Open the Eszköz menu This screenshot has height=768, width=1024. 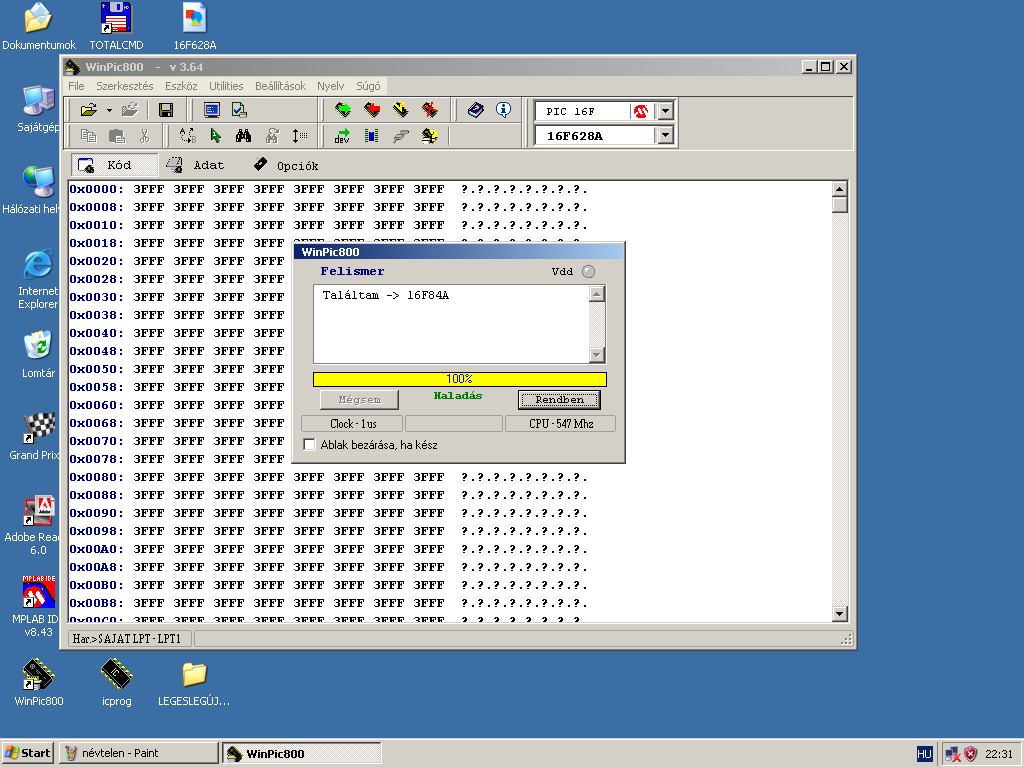[x=181, y=86]
